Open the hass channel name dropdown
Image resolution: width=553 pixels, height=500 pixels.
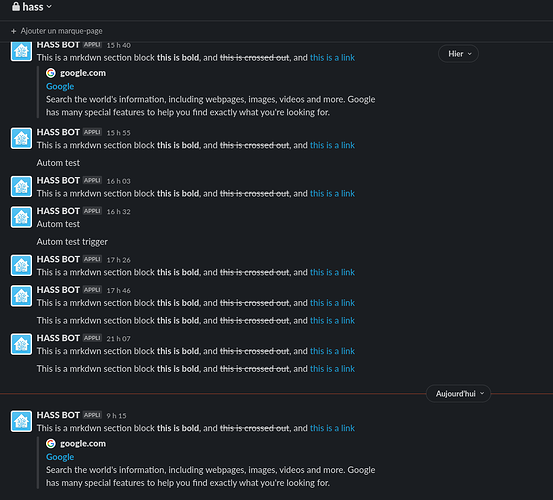coord(37,7)
